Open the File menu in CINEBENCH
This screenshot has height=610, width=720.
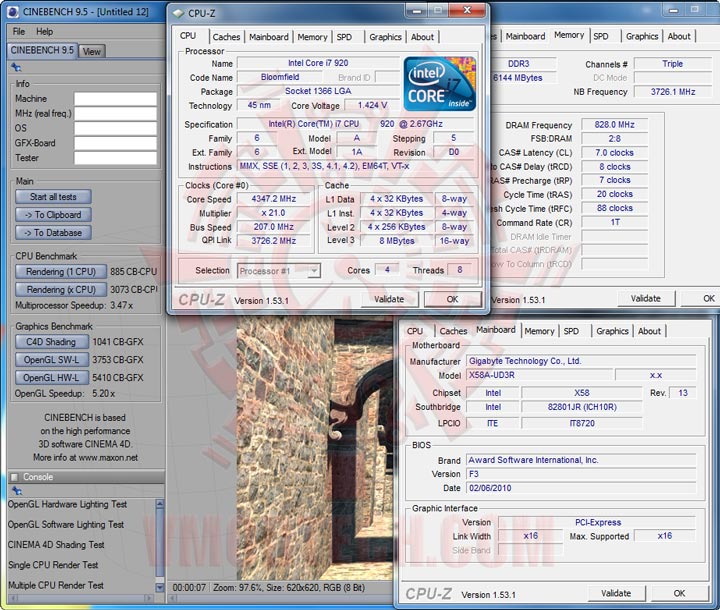[x=19, y=32]
